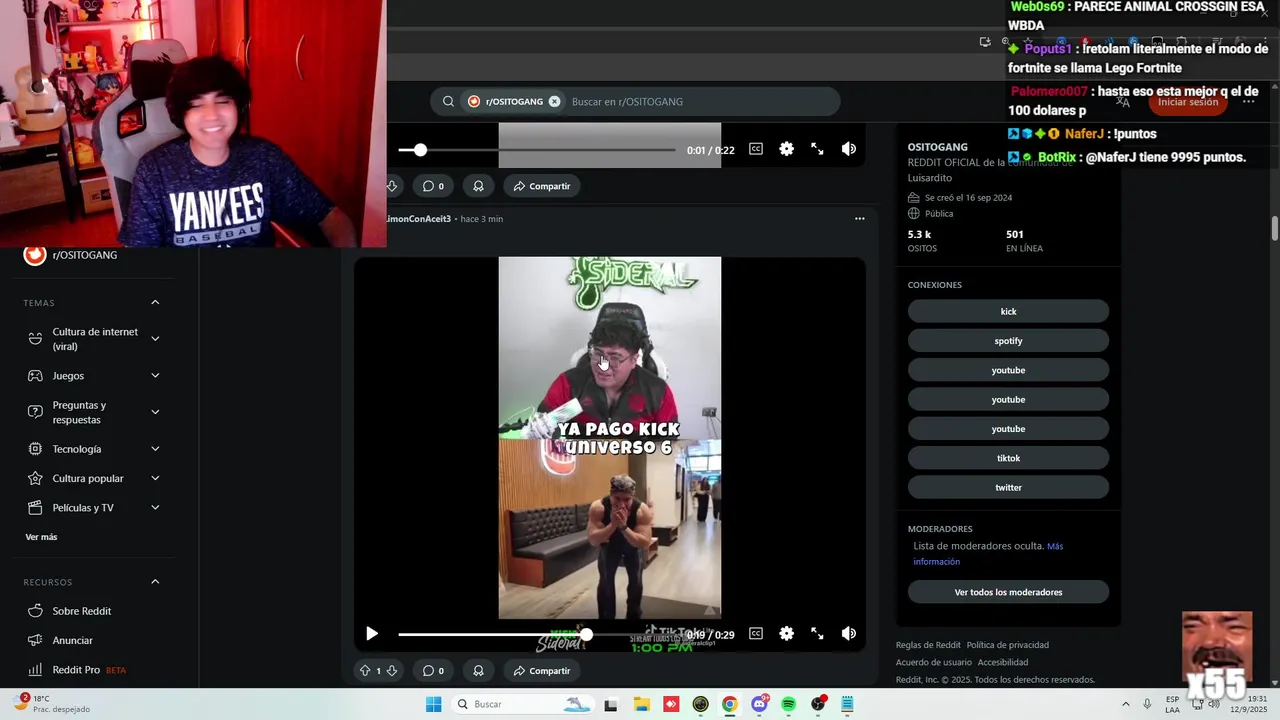
Task: Play the 0:29 video
Action: (x=372, y=634)
